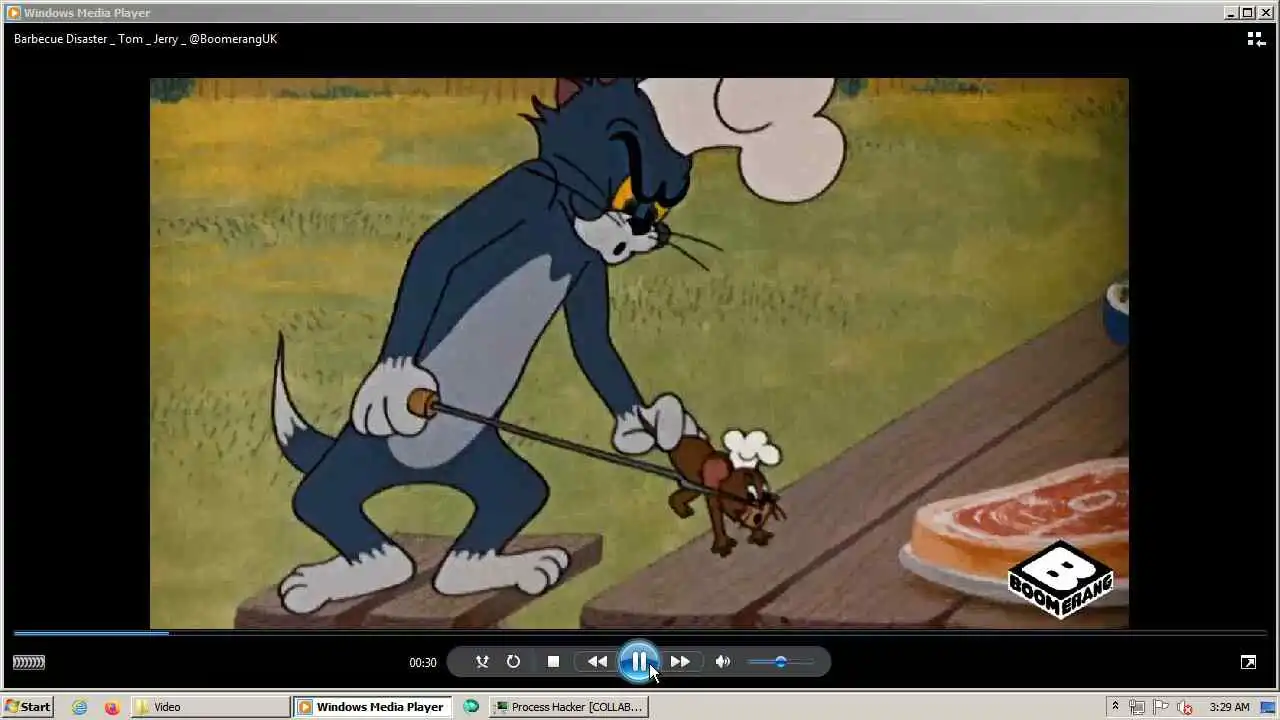Click the Windows Media Player title bar icon
1280x720 pixels.
[13, 13]
